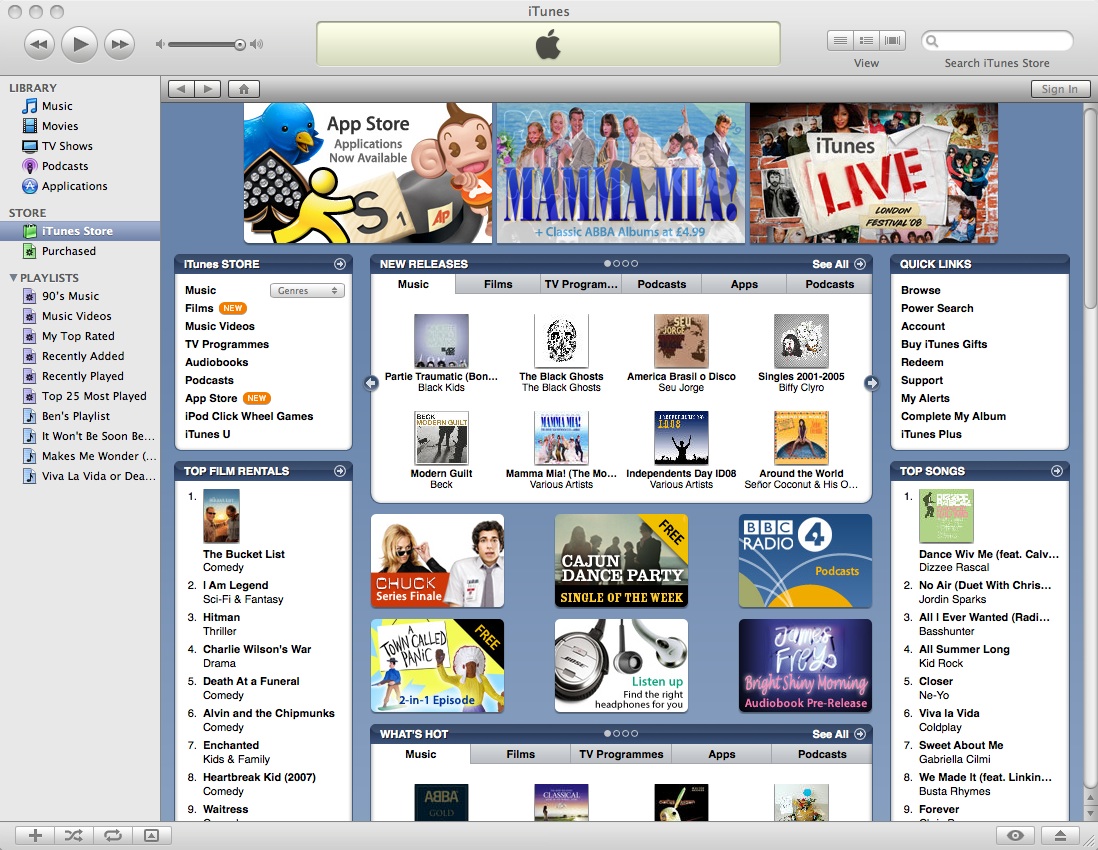Expand Top Film Rentals panel arrow
The width and height of the screenshot is (1098, 850).
(340, 471)
